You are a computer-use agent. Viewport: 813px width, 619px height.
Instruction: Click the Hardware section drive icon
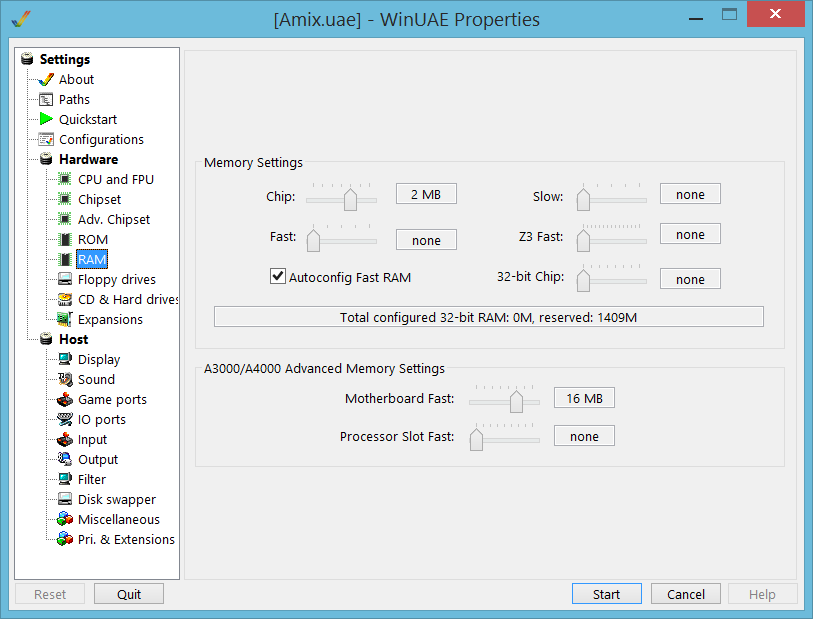(x=46, y=159)
